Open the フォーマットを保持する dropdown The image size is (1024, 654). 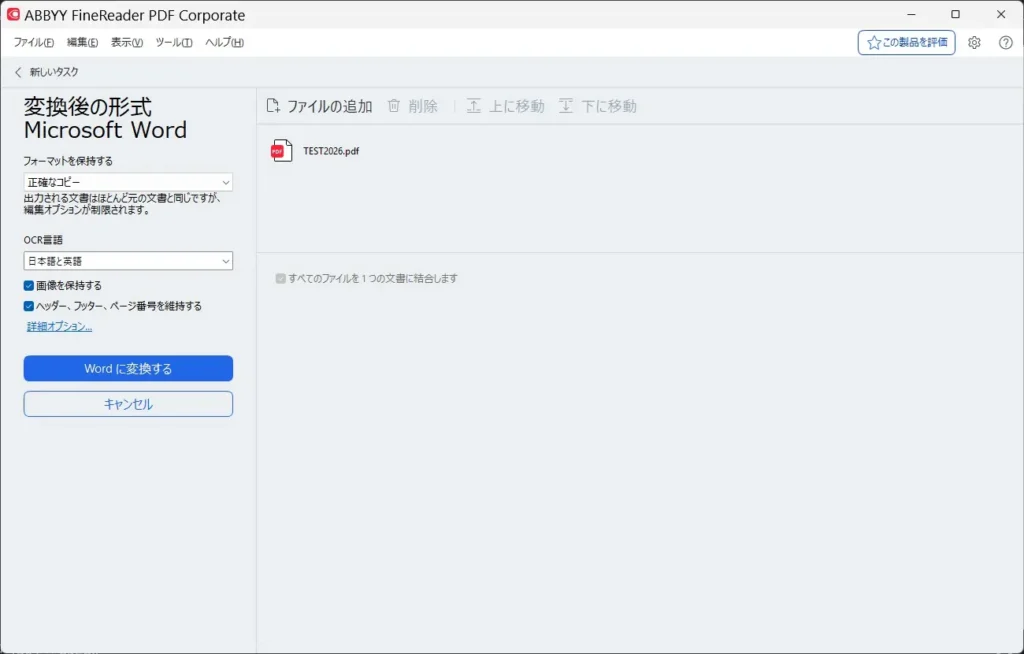(x=128, y=182)
